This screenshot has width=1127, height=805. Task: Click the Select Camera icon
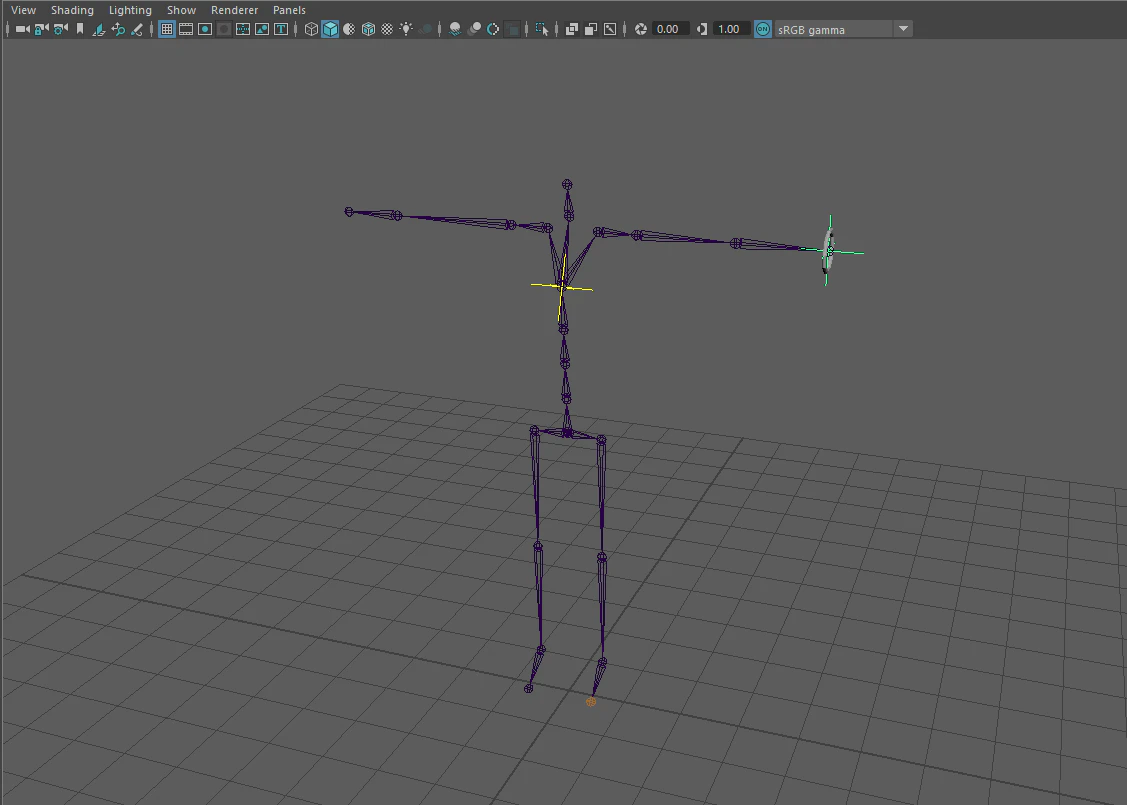(x=22, y=29)
